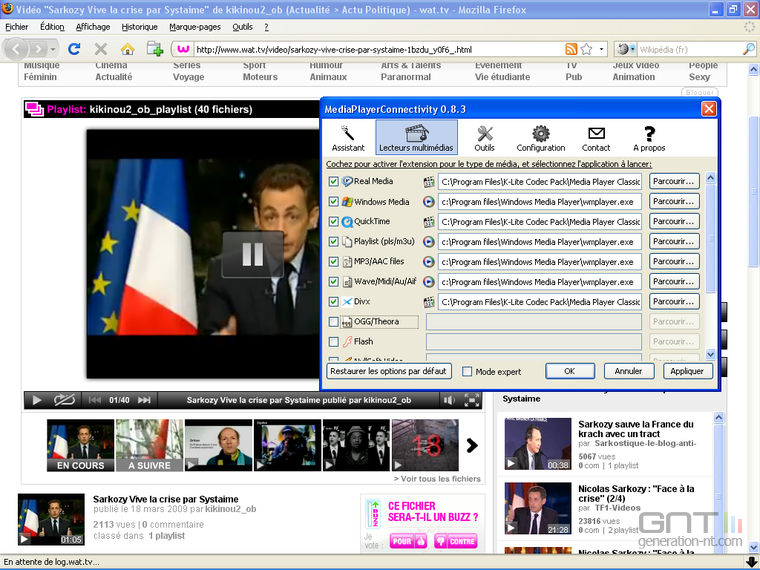Image resolution: width=760 pixels, height=570 pixels.
Task: Click the new tab plus icon
Action: 155,49
